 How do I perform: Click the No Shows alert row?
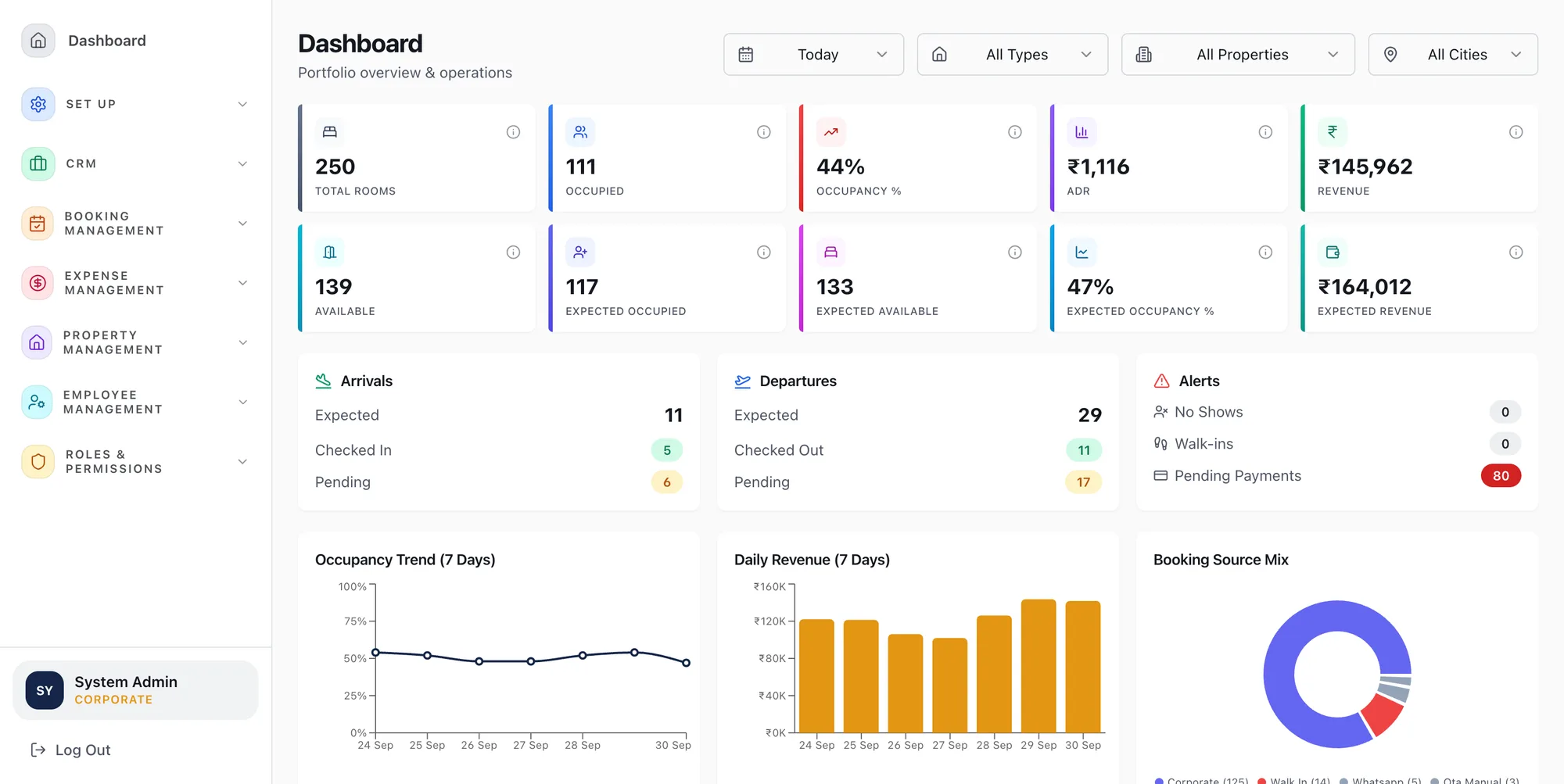pyautogui.click(x=1337, y=412)
